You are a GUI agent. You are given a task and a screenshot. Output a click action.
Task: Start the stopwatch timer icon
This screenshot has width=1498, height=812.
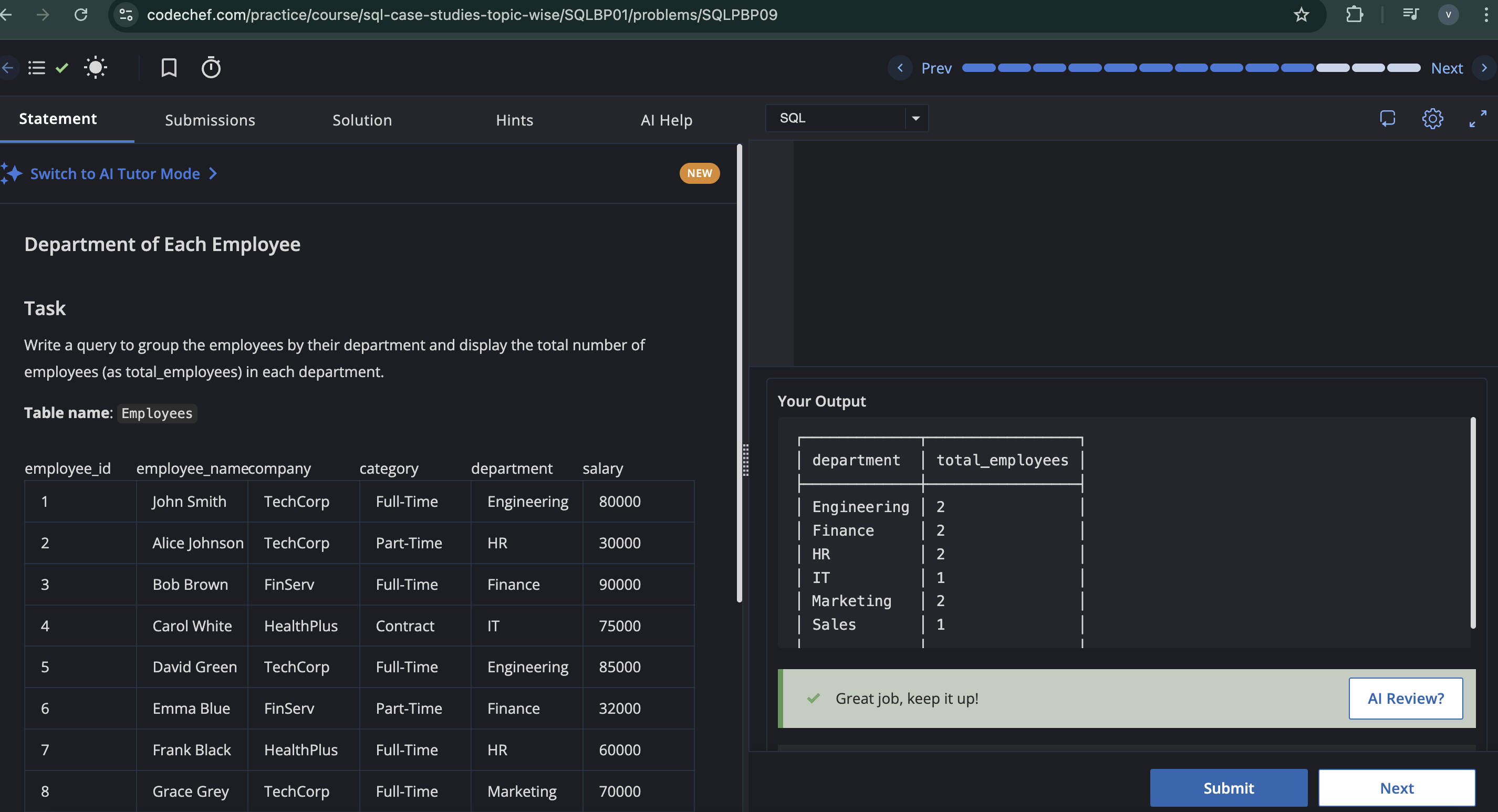pyautogui.click(x=211, y=68)
